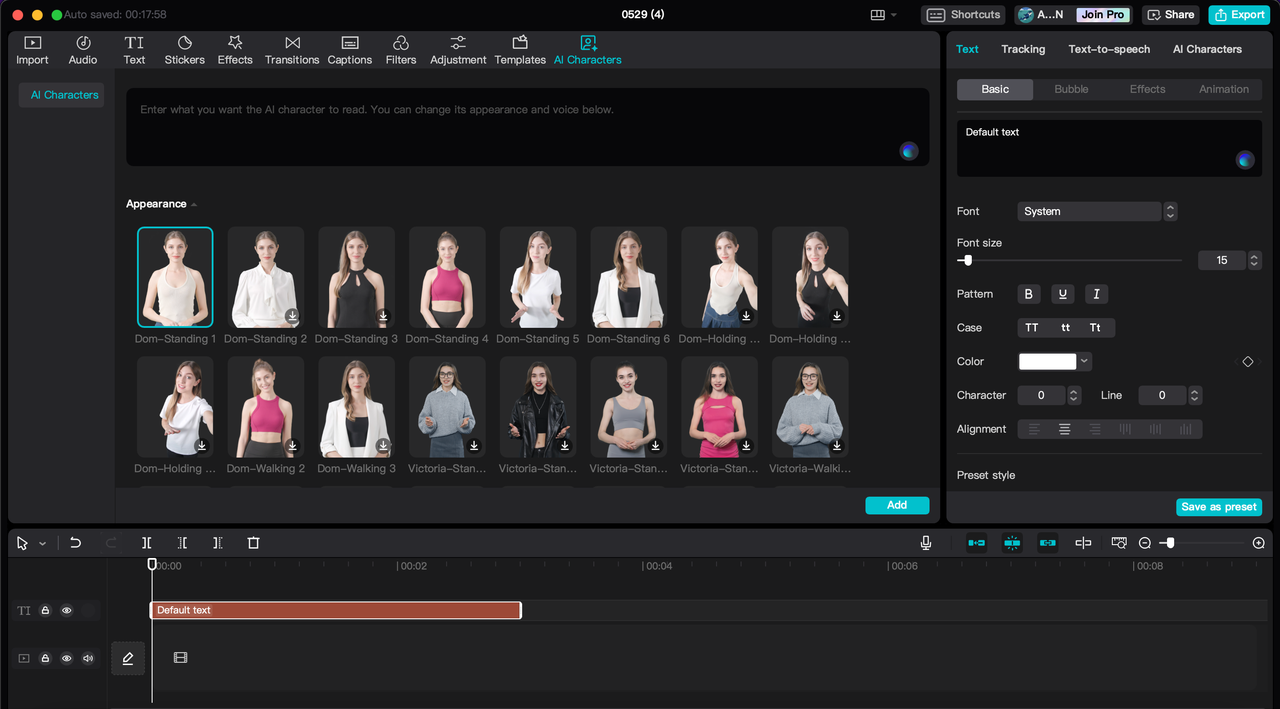
Task: Select the Dom-Standing 4 character thumbnail
Action: coord(447,277)
